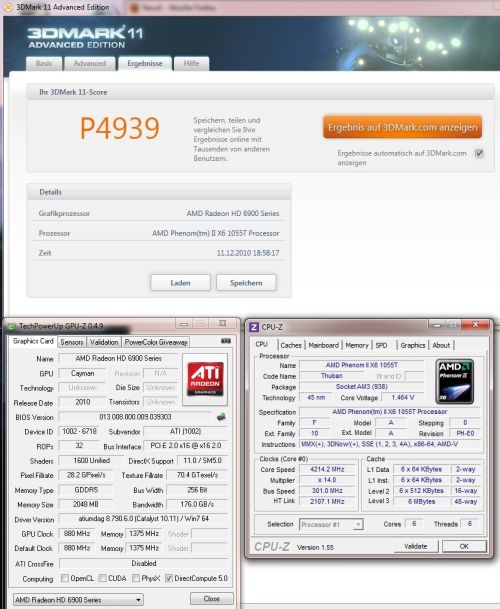Select the CPU tab in CPU-Z
The image size is (500, 609).
pyautogui.click(x=261, y=344)
